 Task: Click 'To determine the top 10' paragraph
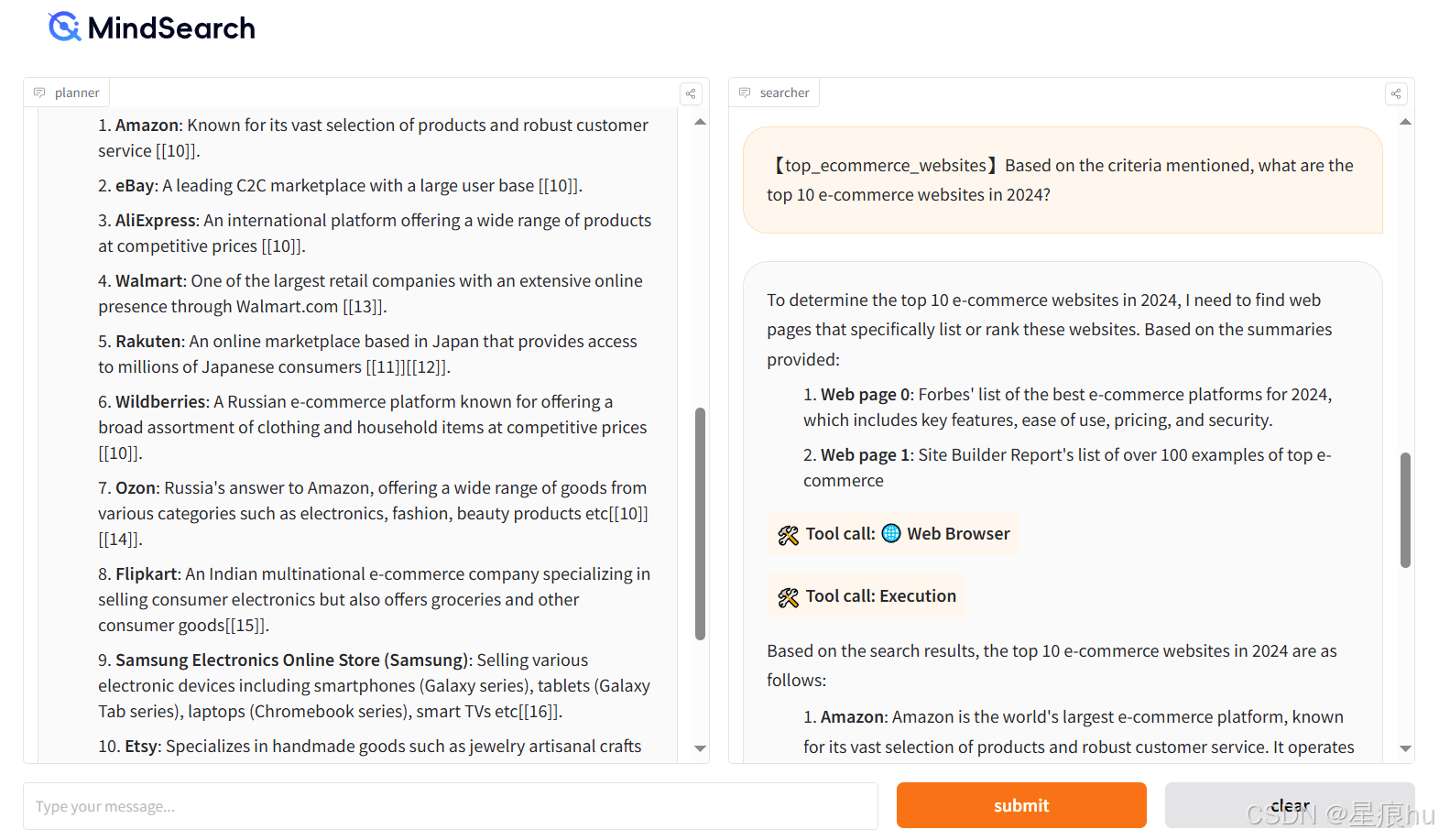1050,329
